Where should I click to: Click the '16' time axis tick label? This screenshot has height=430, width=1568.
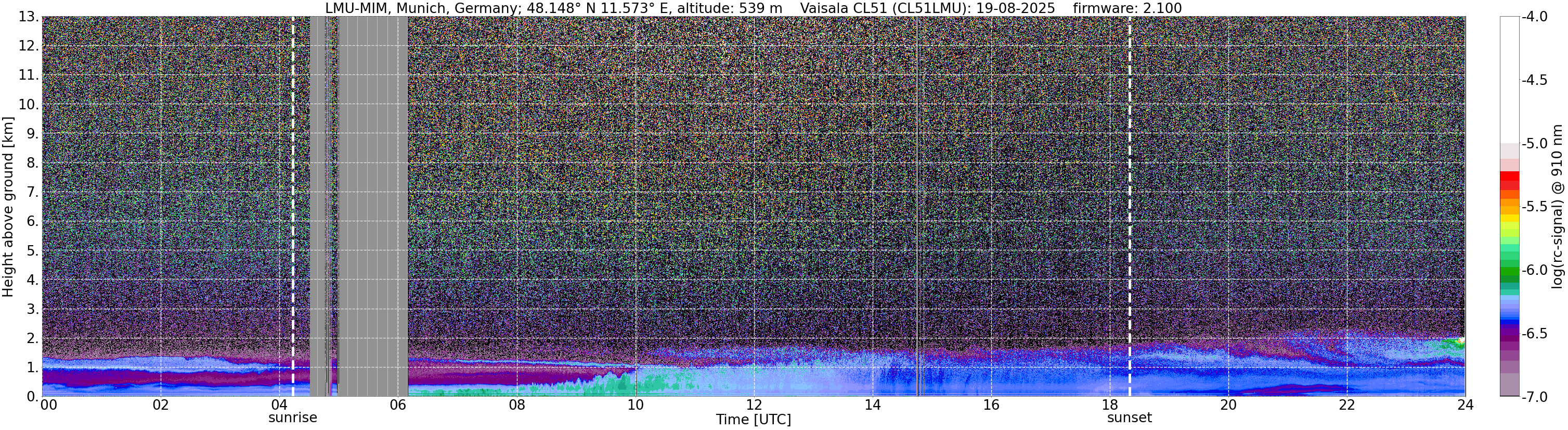coord(991,405)
